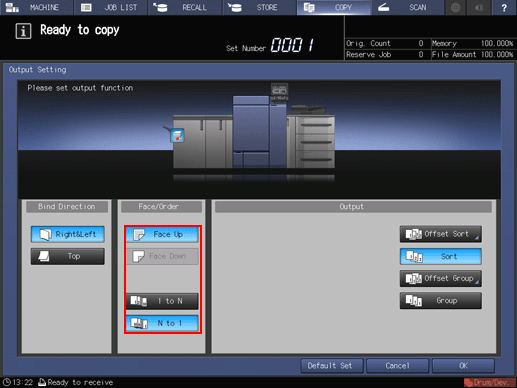Click the Default Set button

[x=332, y=366]
